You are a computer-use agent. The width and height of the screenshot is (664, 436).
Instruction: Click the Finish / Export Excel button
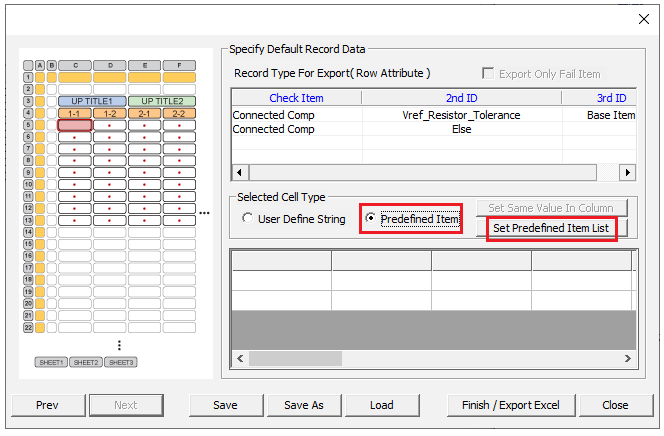[511, 405]
